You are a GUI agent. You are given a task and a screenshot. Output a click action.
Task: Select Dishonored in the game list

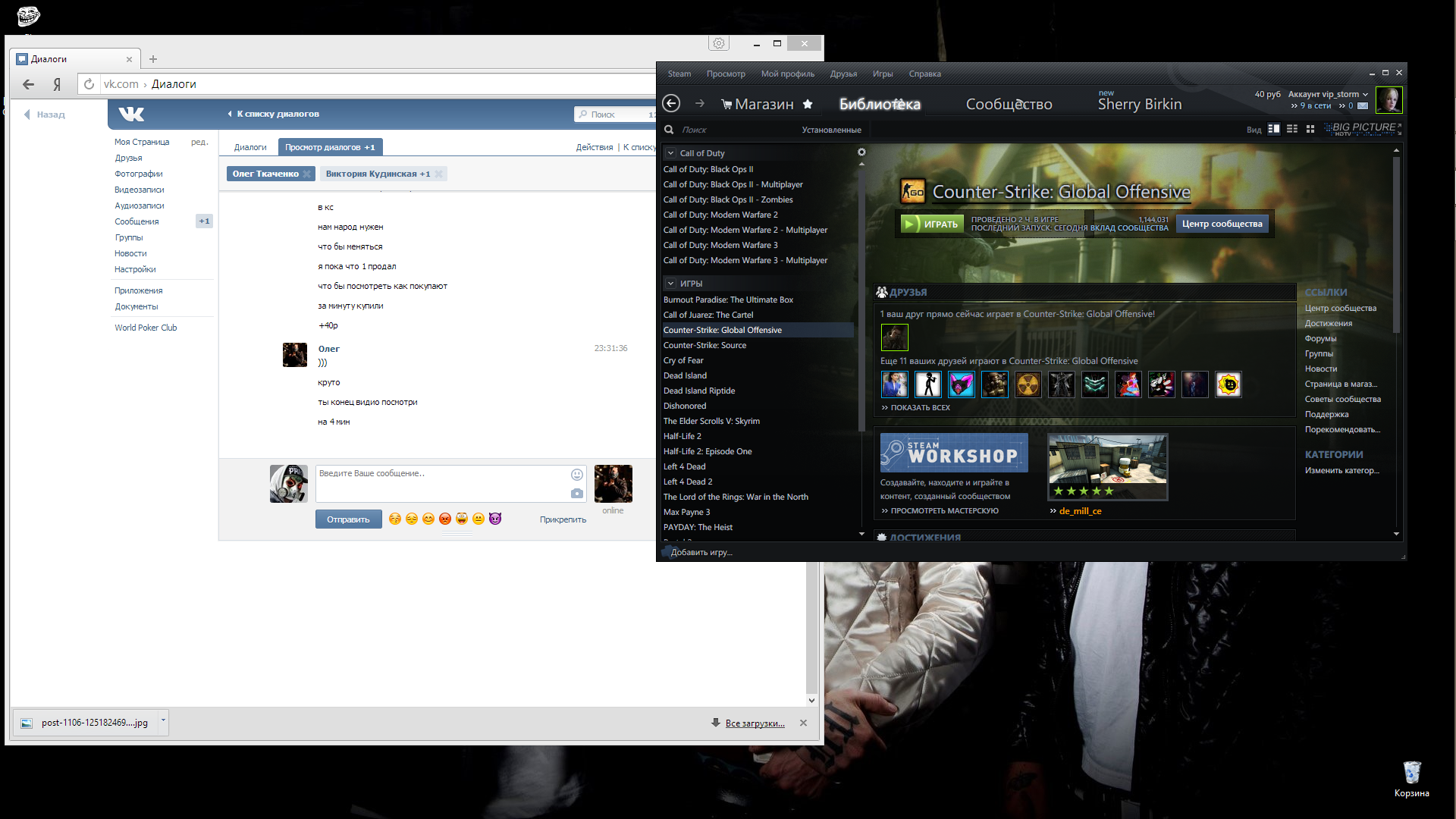click(758, 406)
